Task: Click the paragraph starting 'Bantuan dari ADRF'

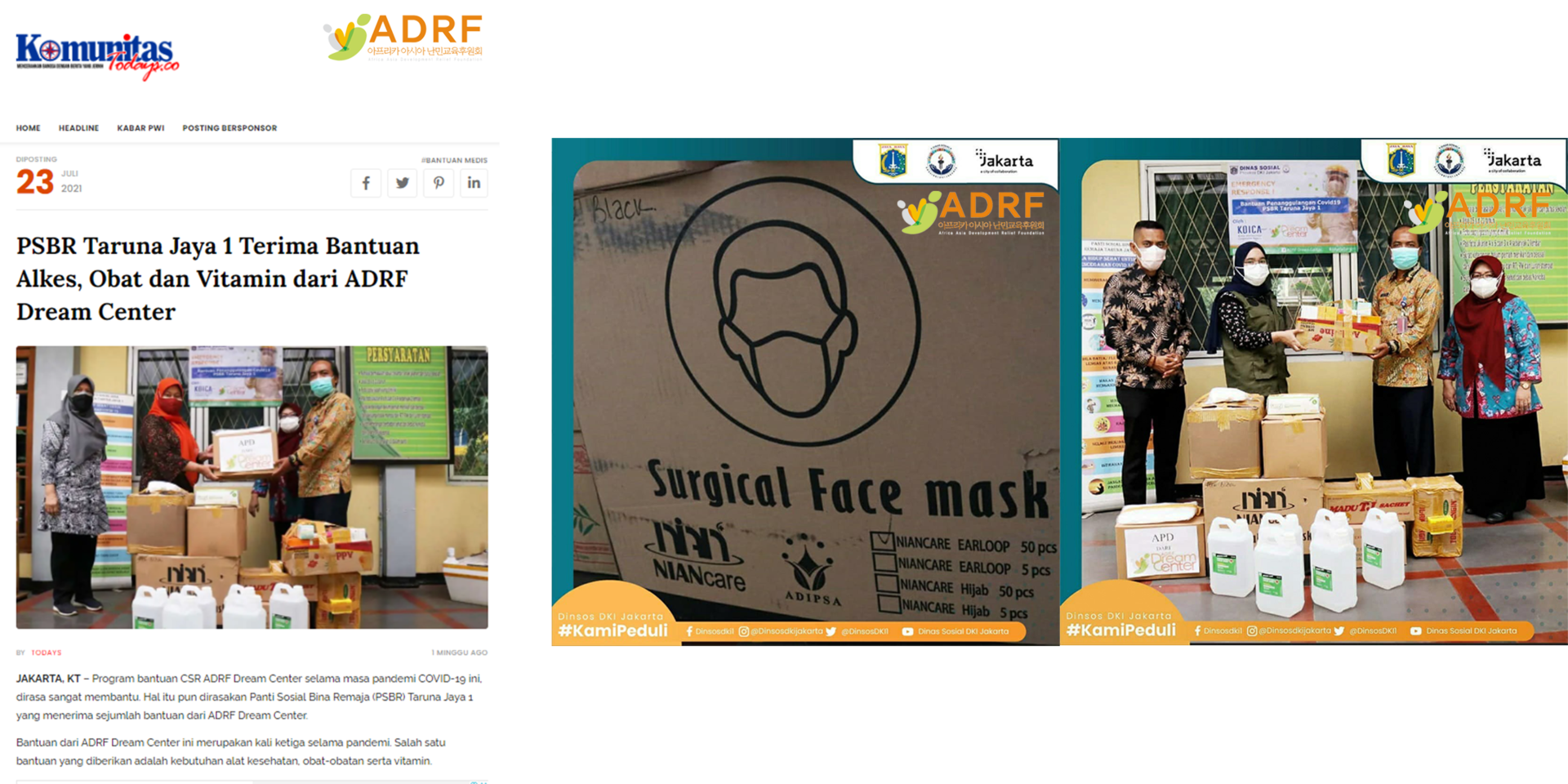Action: click(x=231, y=751)
